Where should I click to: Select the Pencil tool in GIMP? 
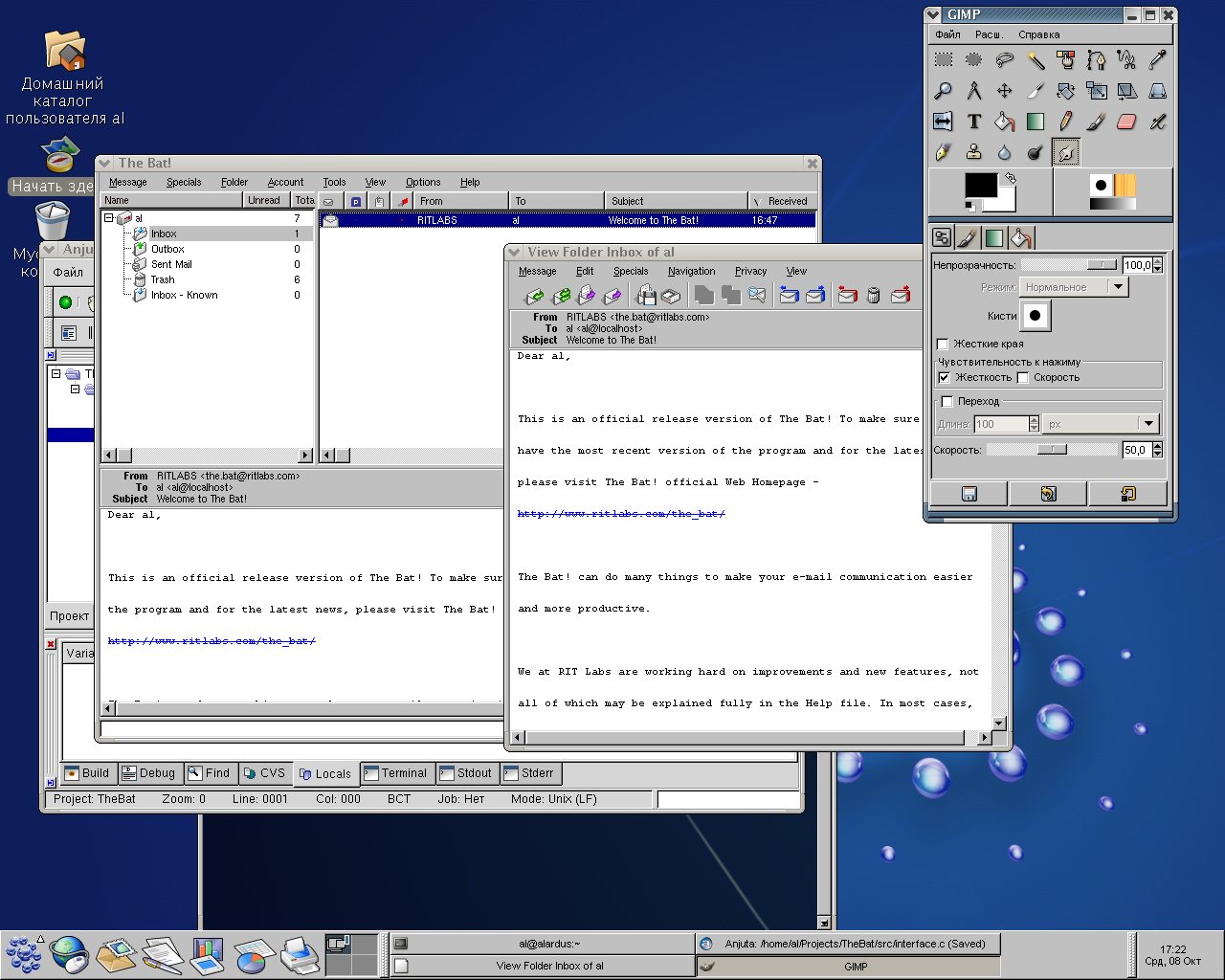1066,122
